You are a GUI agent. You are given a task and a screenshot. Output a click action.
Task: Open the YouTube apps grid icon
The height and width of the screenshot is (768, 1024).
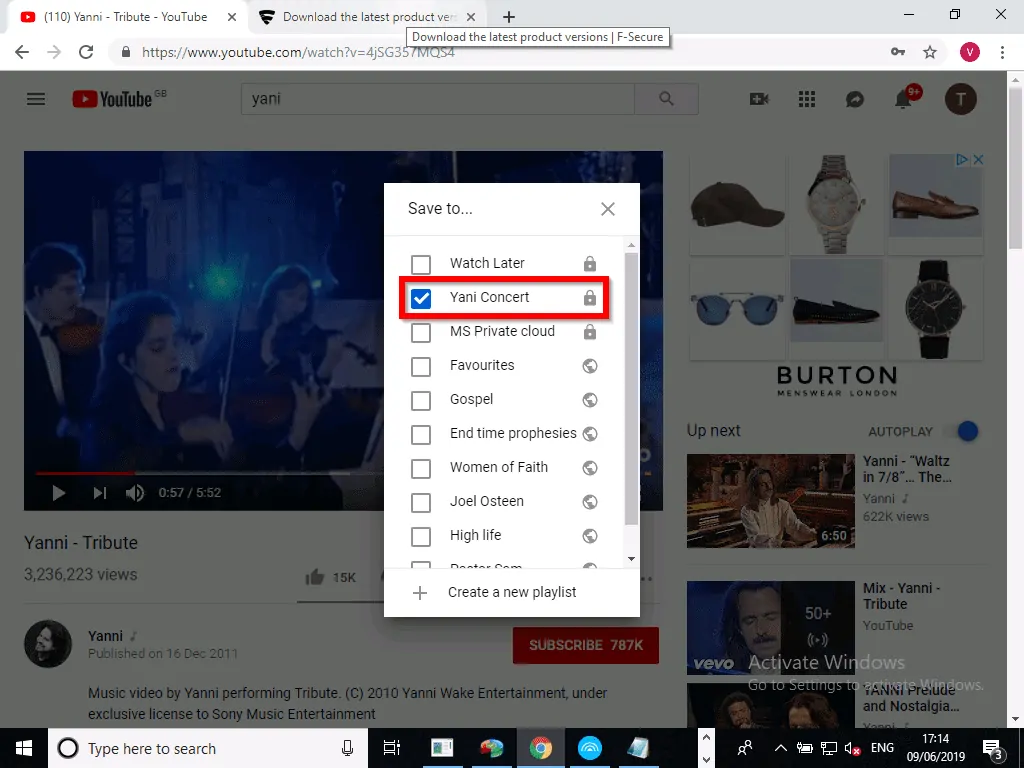(x=807, y=99)
